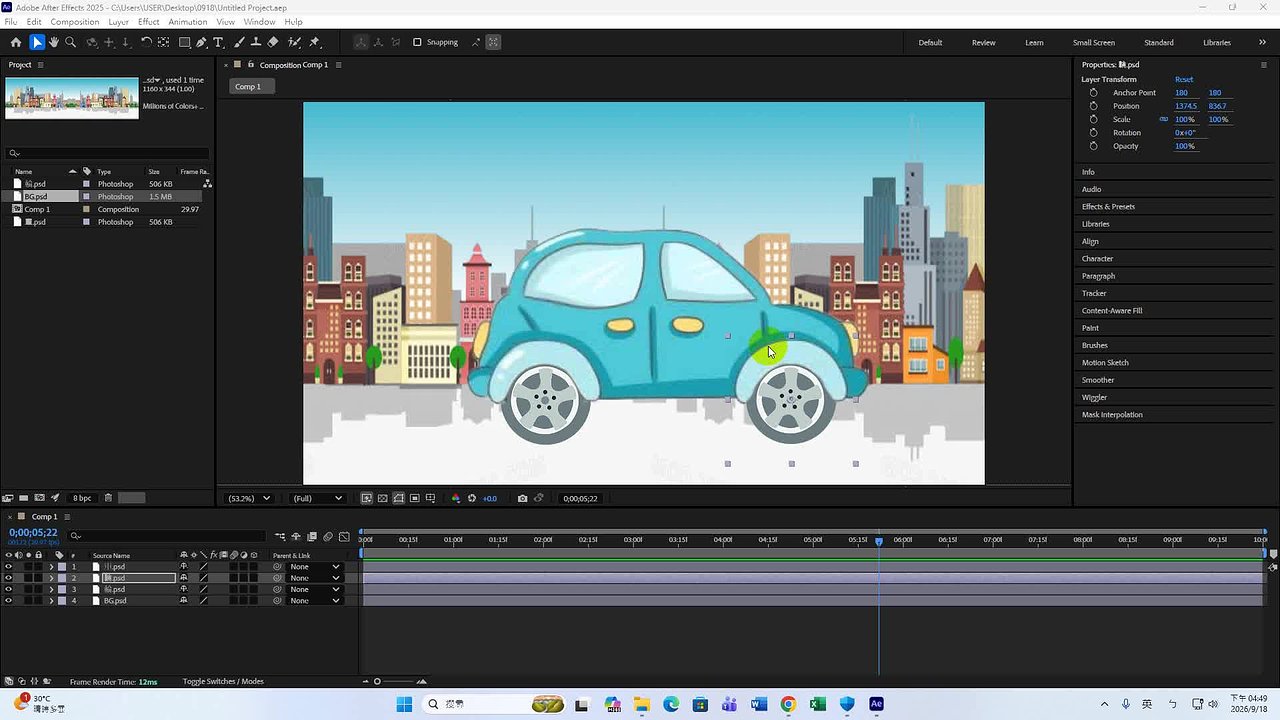Open the Window menu

pyautogui.click(x=259, y=21)
